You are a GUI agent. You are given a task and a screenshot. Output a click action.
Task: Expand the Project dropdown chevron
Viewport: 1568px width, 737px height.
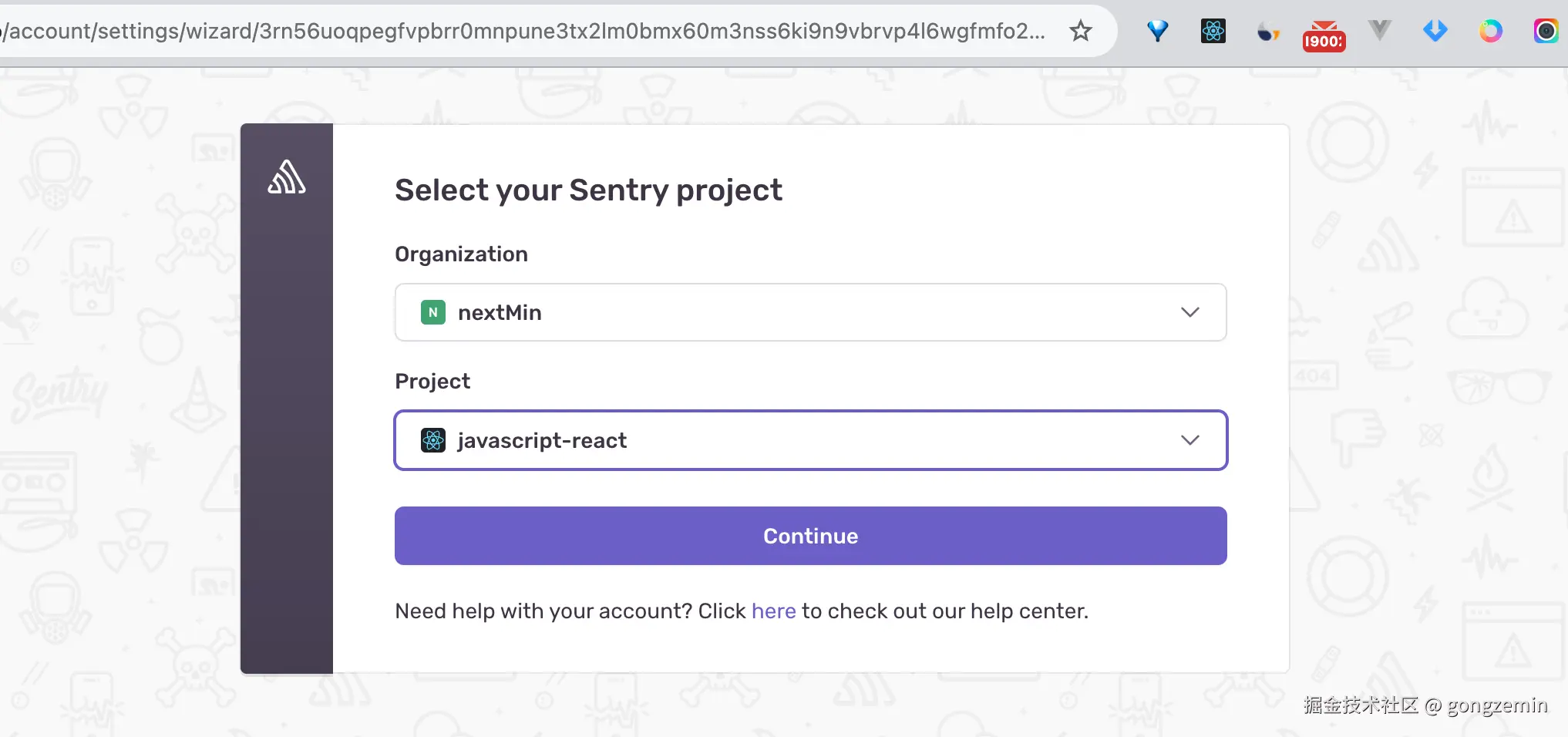point(1189,440)
